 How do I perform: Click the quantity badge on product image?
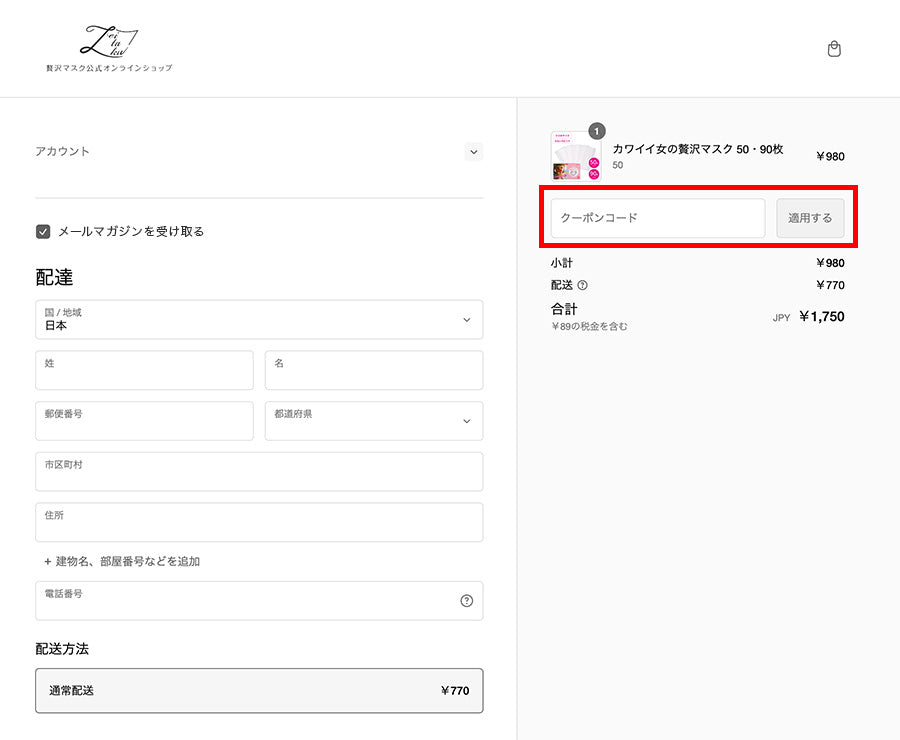tap(596, 130)
